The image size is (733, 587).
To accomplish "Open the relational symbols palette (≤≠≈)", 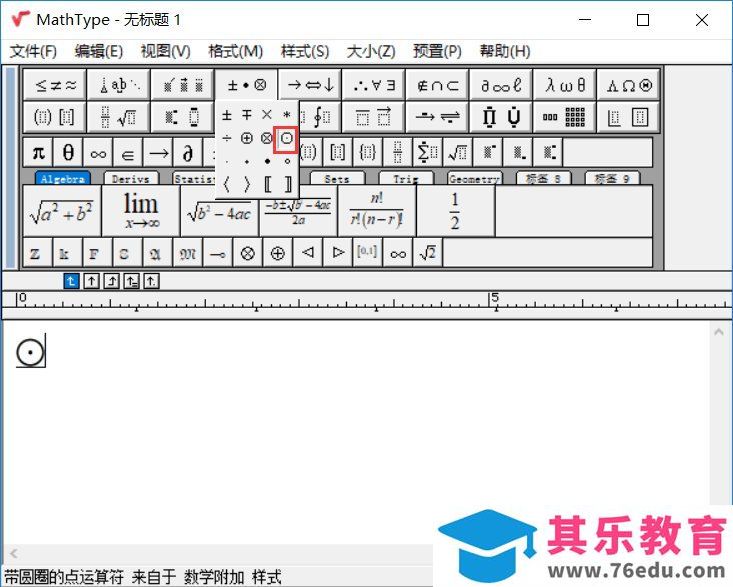I will (55, 85).
